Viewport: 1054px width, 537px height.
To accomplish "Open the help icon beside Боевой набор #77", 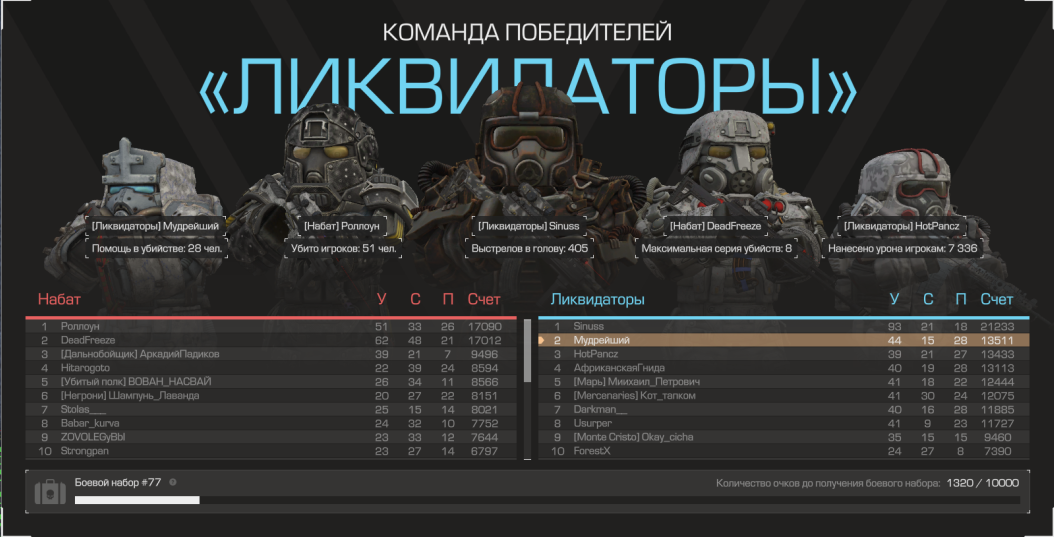I will pyautogui.click(x=173, y=482).
